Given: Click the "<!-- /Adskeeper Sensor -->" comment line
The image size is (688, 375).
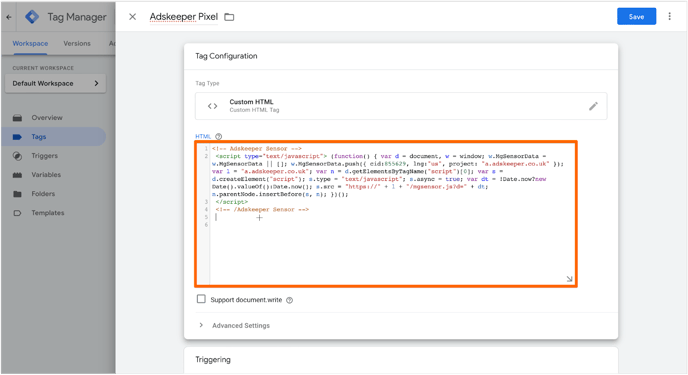Looking at the screenshot, I should (x=262, y=210).
